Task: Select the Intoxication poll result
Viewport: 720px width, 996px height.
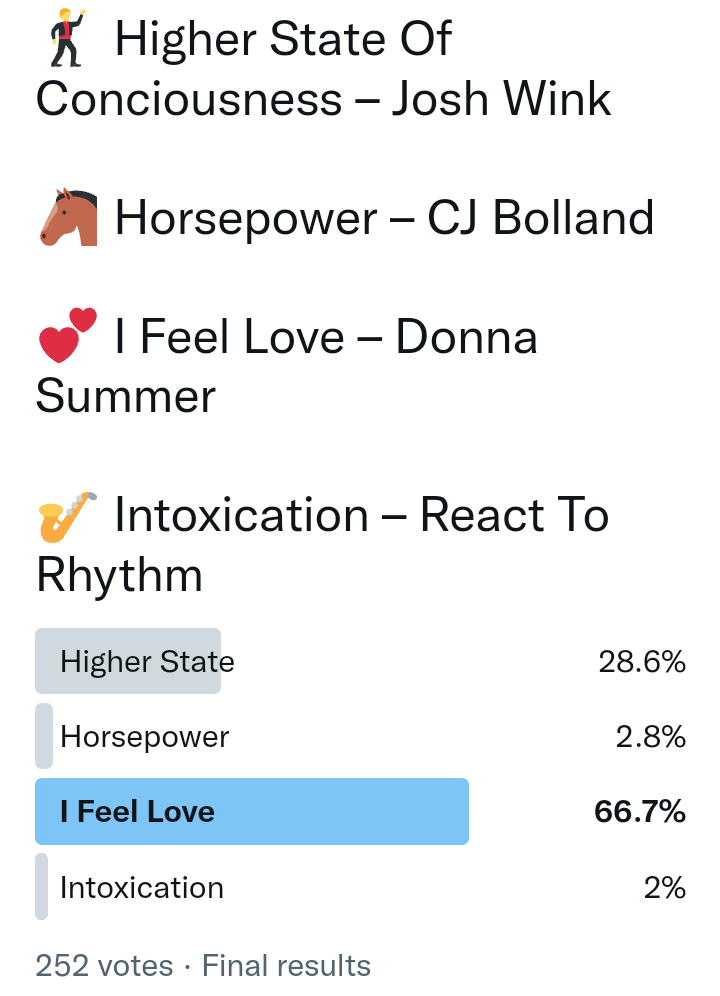Action: click(142, 887)
